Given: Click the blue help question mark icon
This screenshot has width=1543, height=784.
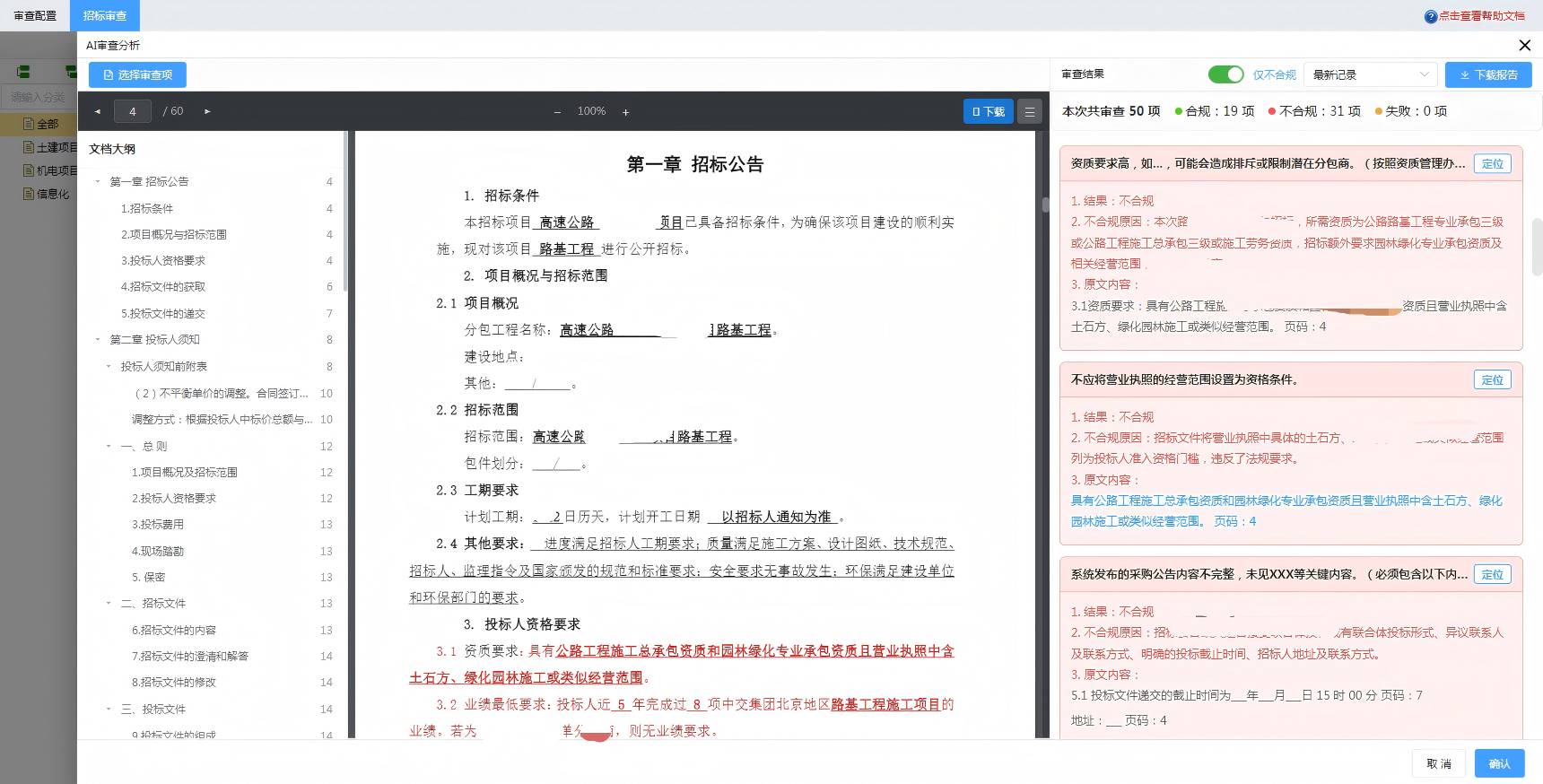Looking at the screenshot, I should [1431, 16].
